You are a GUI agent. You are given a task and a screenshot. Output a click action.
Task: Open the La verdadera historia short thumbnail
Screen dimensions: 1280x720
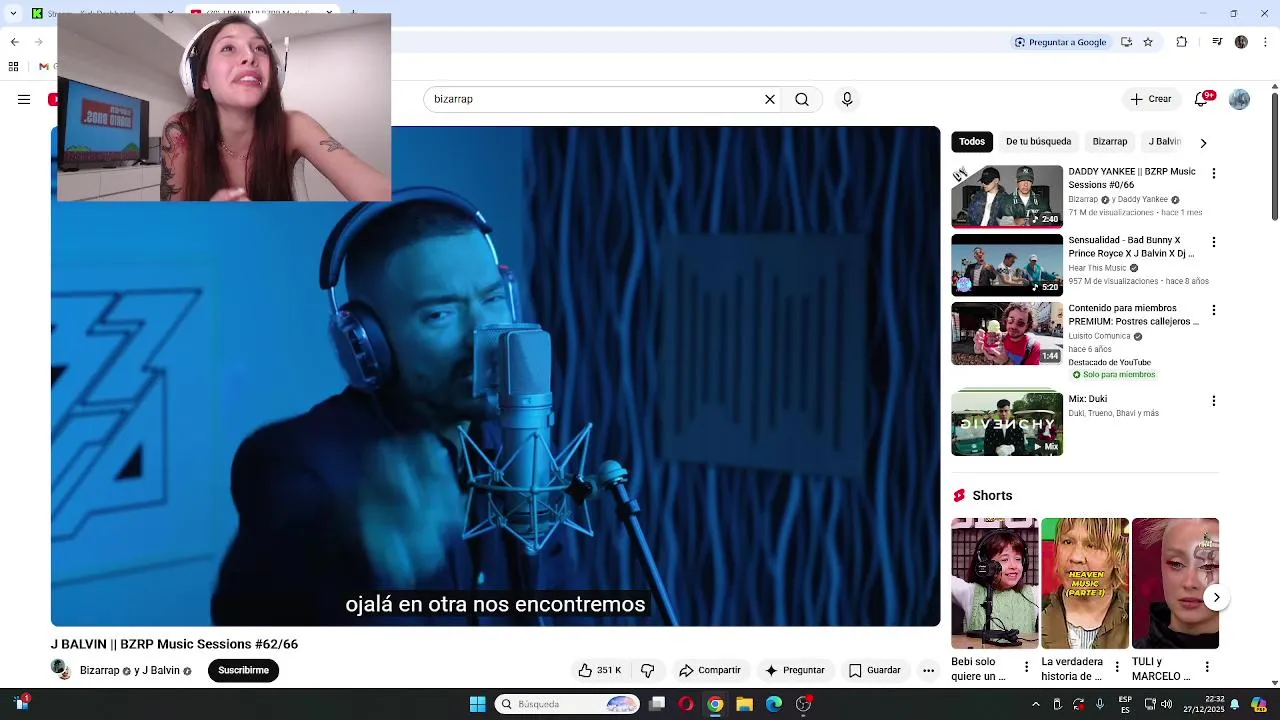pyautogui.click(x=1085, y=583)
